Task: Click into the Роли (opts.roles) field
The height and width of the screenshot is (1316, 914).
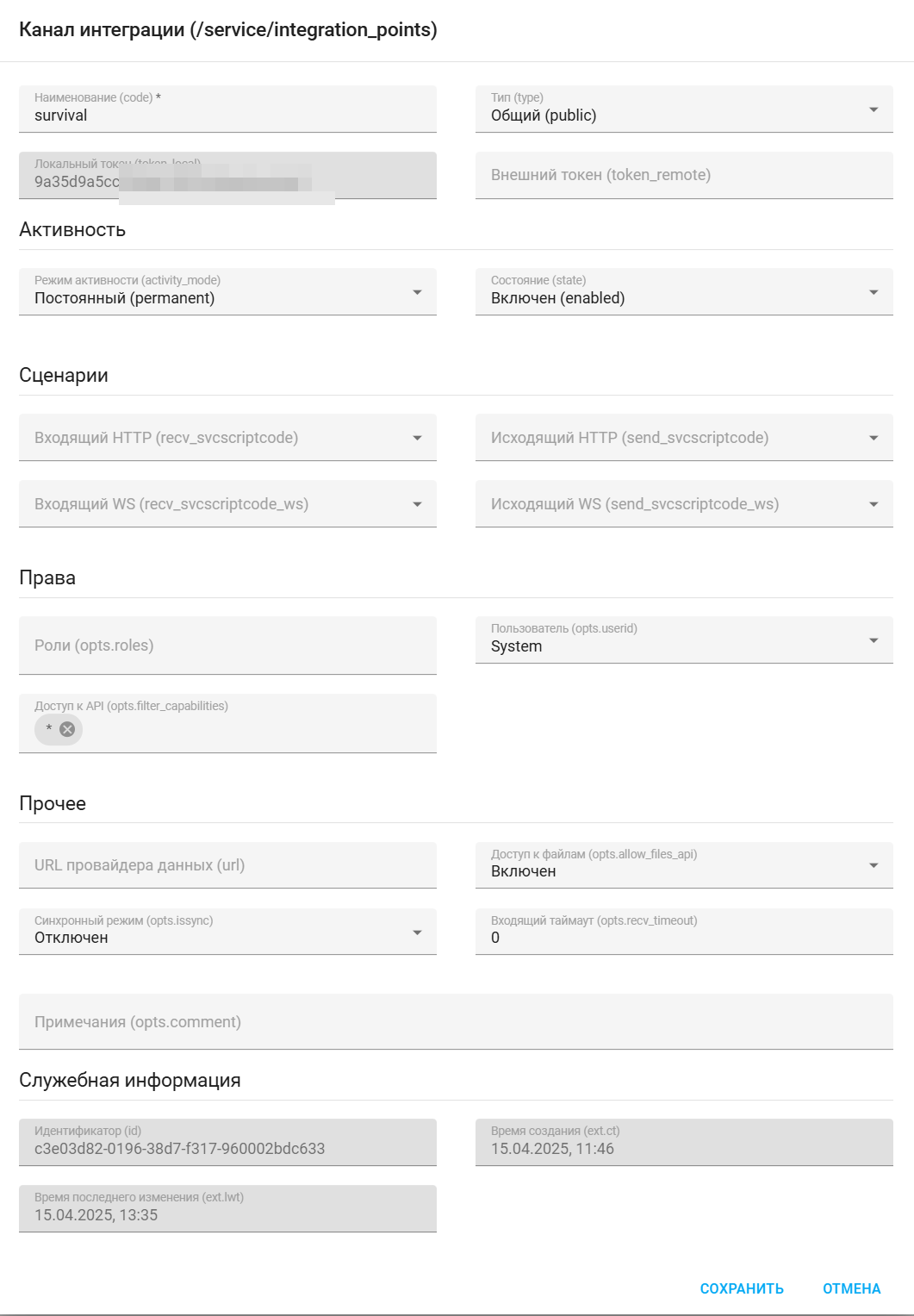Action: (227, 646)
